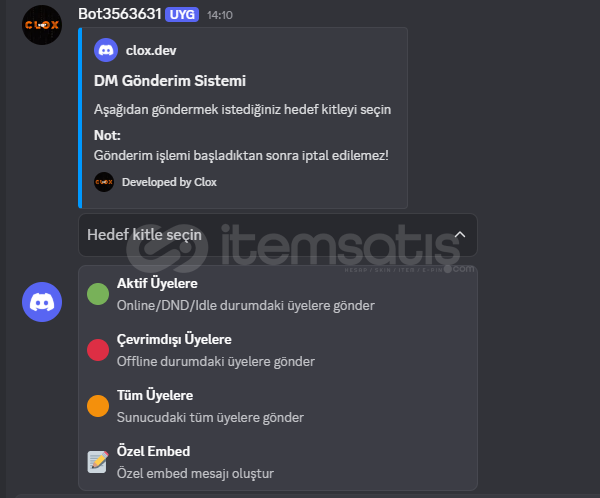Click the blue Discord avatar on left
Image resolution: width=600 pixels, height=498 pixels.
(x=42, y=302)
